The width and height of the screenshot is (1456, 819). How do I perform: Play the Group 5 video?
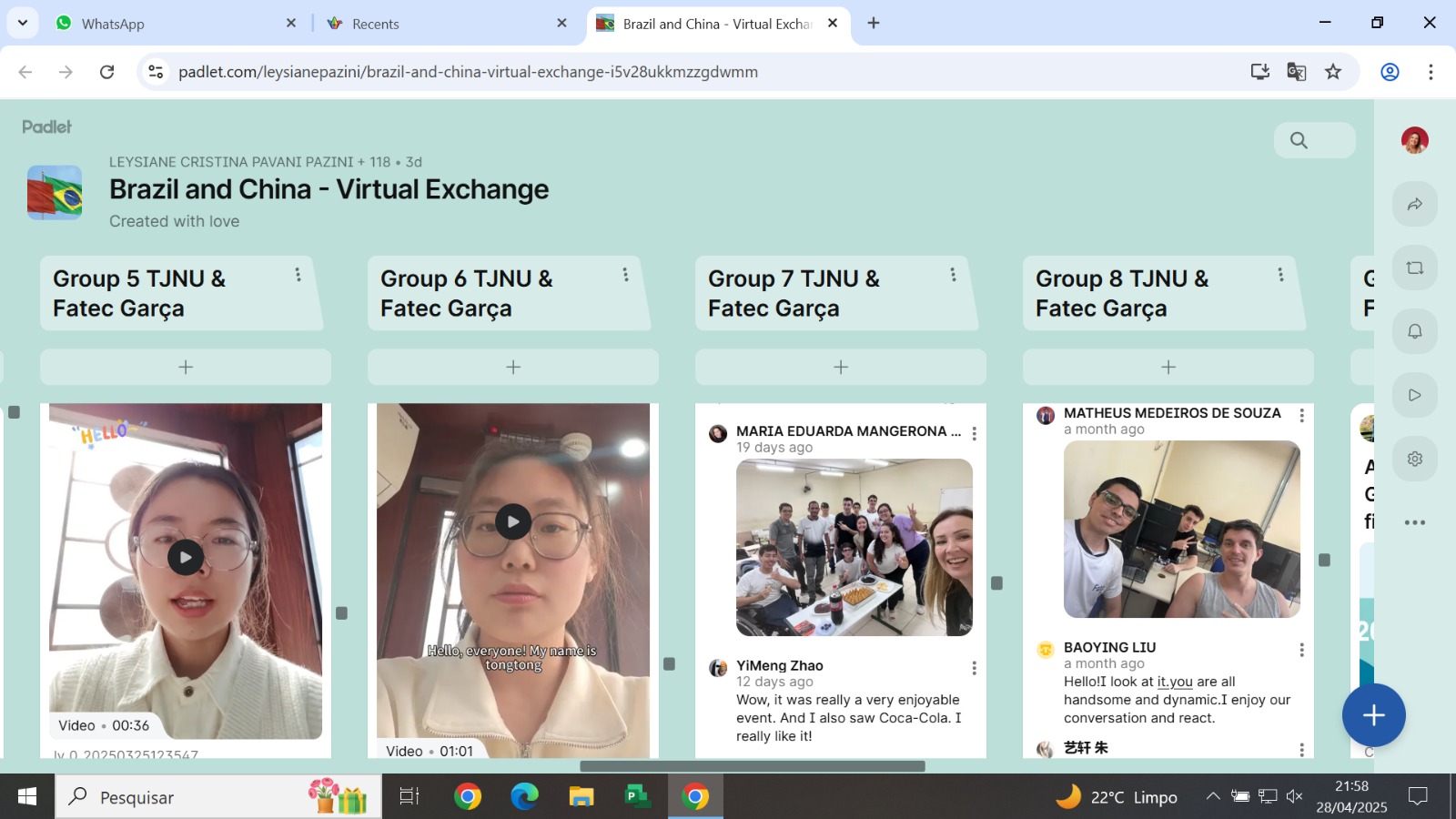[186, 557]
